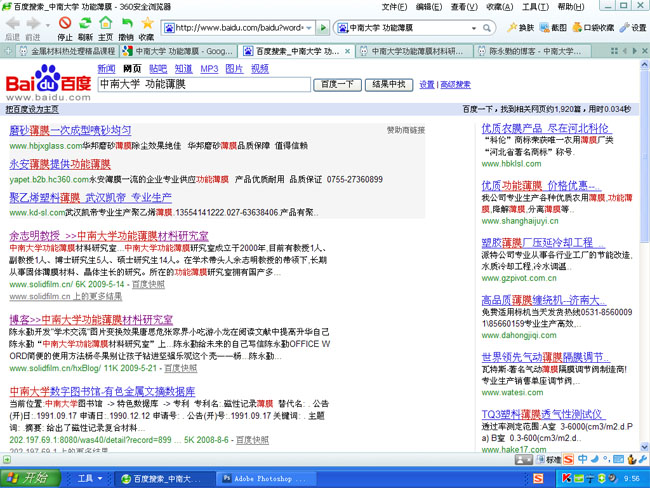
Task: Open more results from www.solidfilm.cn
Action: pyautogui.click(x=65, y=296)
